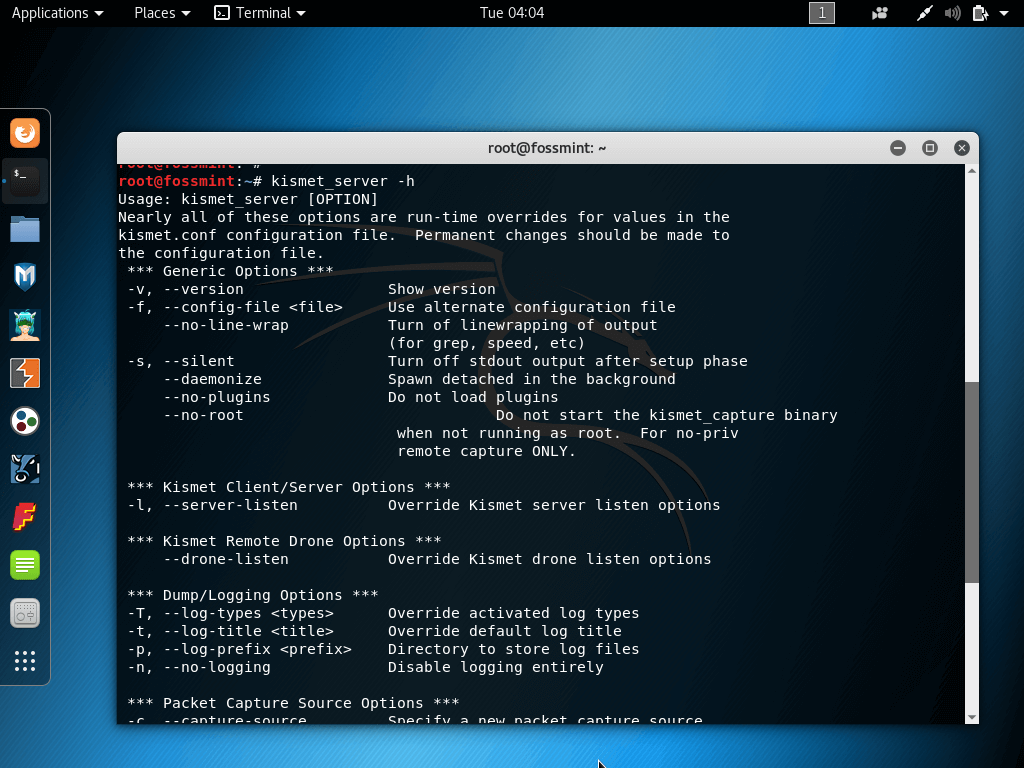Viewport: 1024px width, 768px height.
Task: Click '-p, --log-prefix <prefix>' option
Action: (240, 649)
